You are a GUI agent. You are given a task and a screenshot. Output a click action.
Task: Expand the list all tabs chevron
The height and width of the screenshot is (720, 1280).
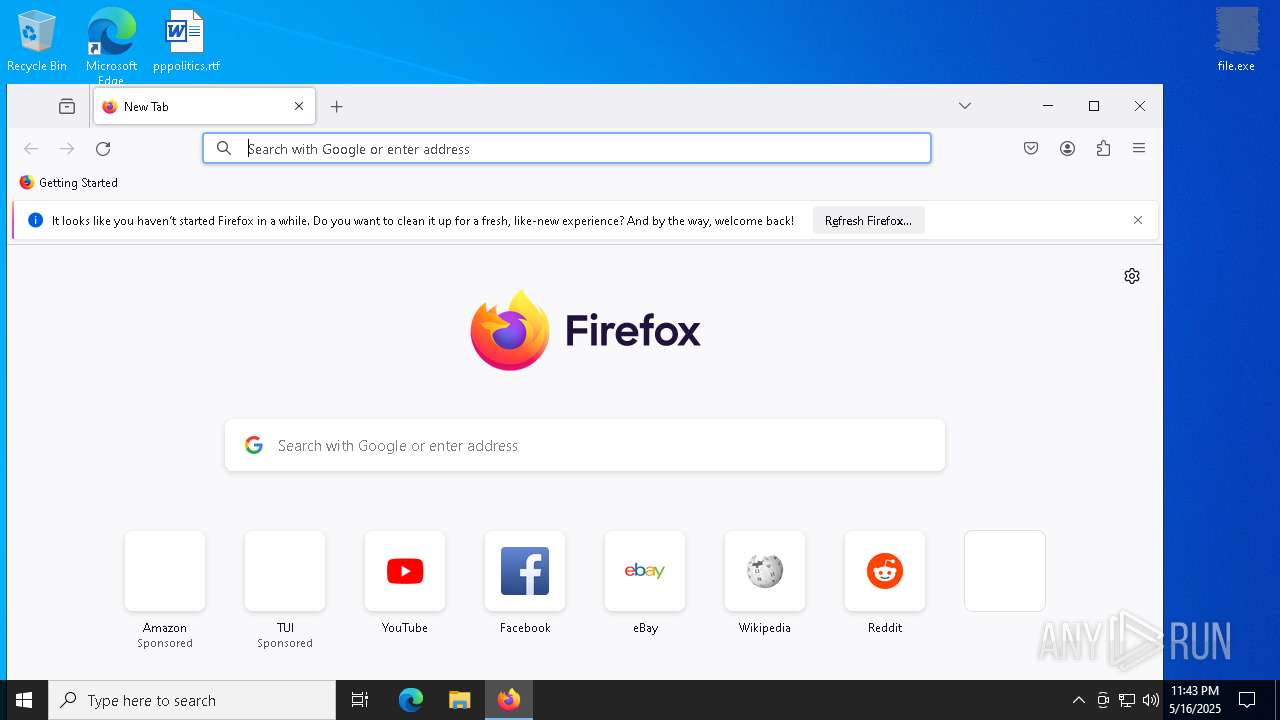tap(965, 106)
